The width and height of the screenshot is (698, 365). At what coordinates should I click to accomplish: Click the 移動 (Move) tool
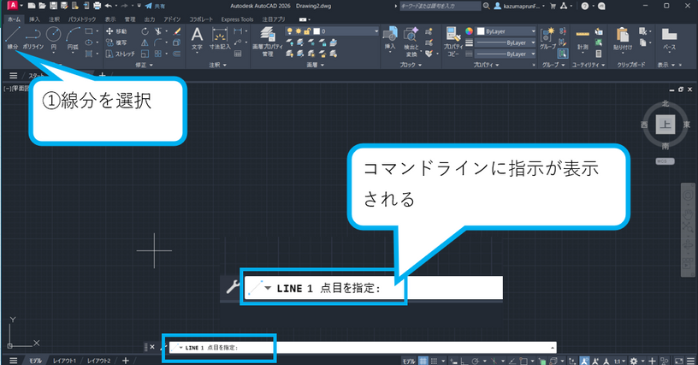(117, 32)
